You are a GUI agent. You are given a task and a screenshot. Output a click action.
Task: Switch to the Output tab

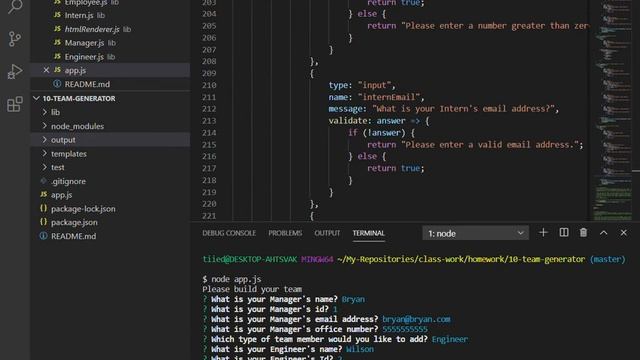click(x=327, y=233)
